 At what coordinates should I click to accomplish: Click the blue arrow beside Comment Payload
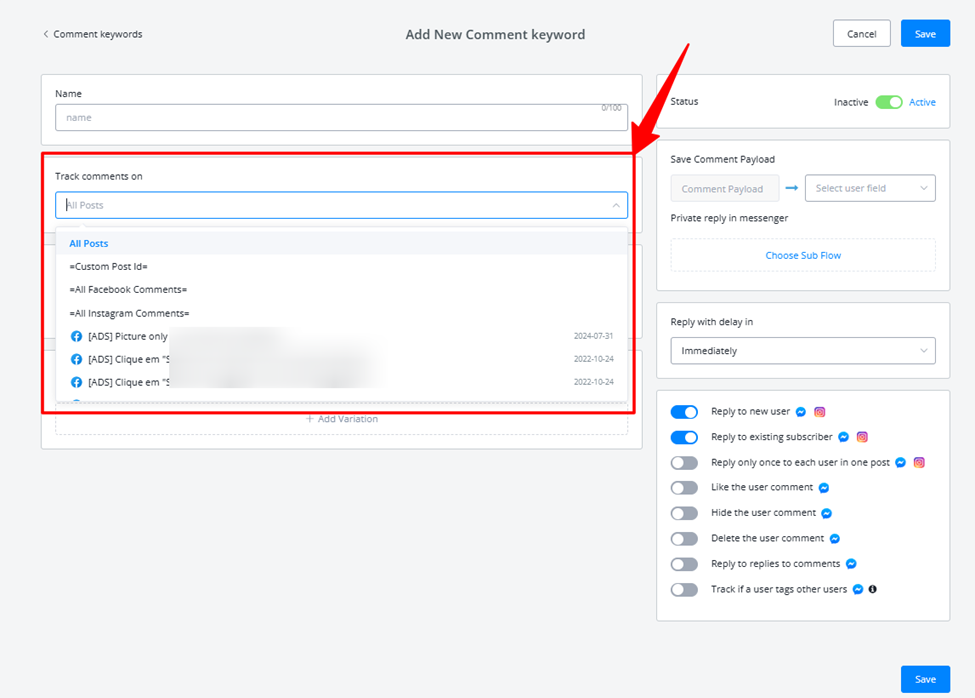[x=792, y=188]
